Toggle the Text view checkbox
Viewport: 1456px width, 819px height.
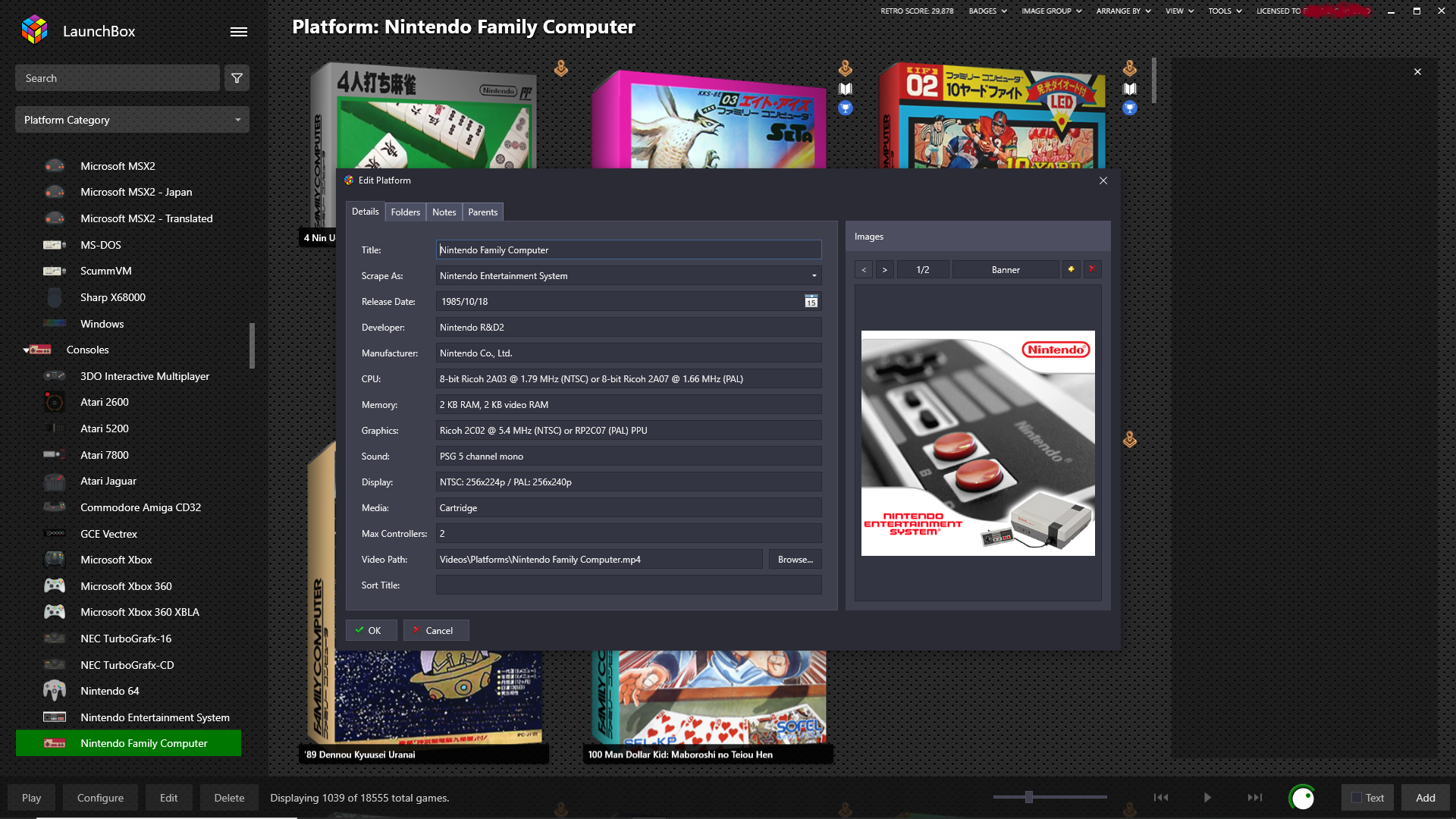[1357, 798]
